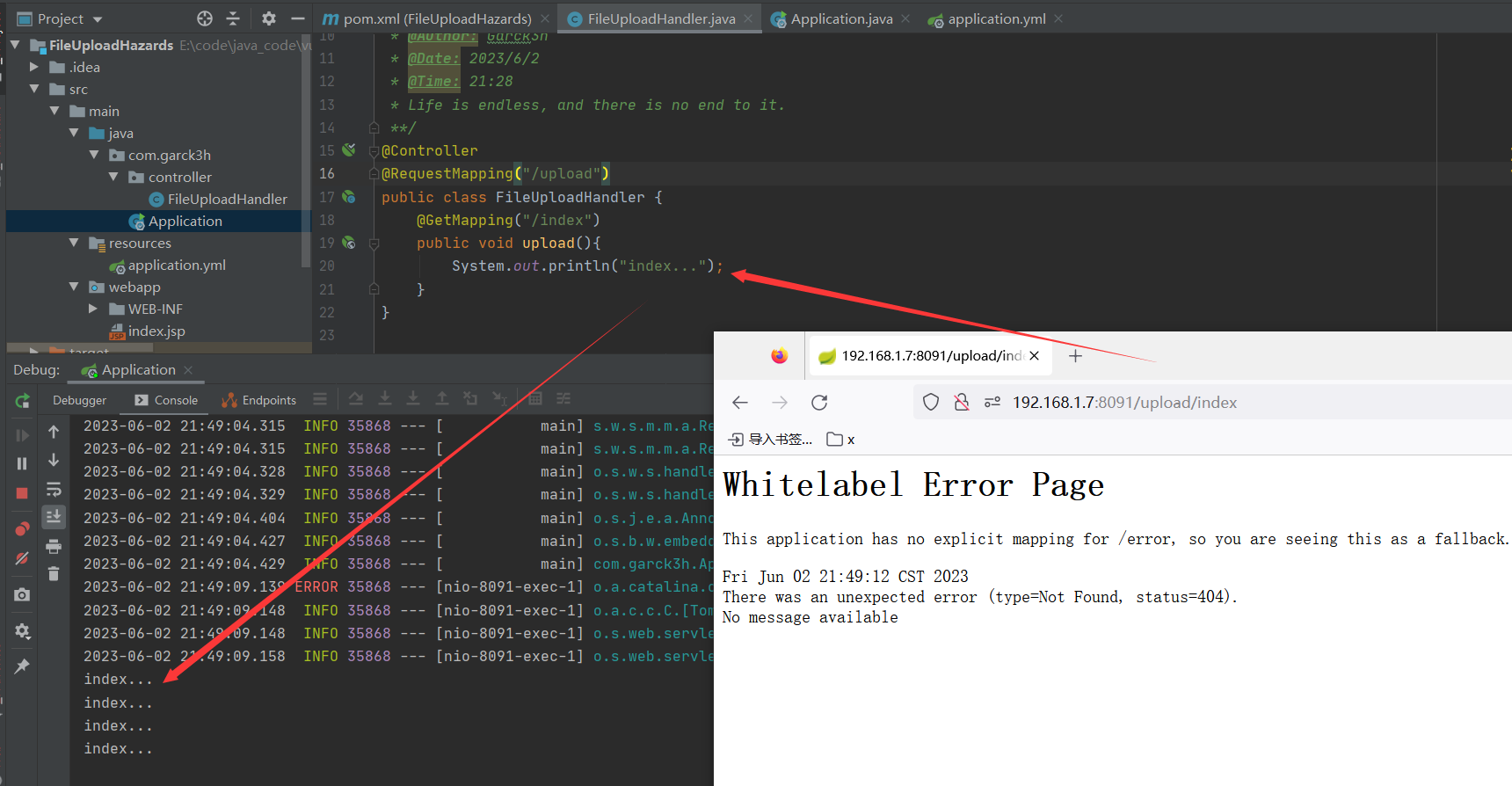Click the browser shield tracking protection icon

click(931, 403)
